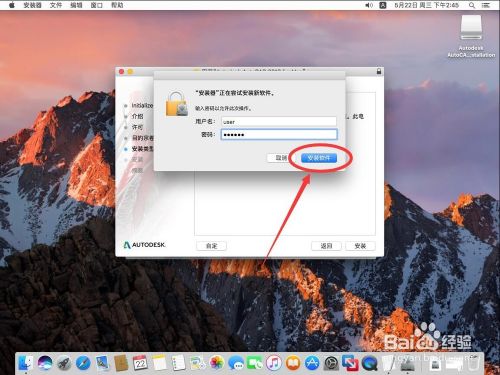This screenshot has height=375, width=500.
Task: Click volume icon in menu bar
Action: (369, 5)
